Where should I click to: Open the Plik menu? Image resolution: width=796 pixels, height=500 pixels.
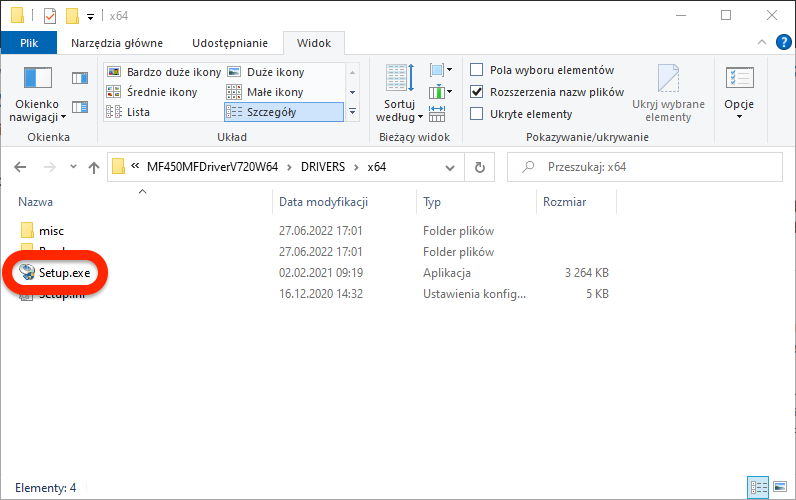(29, 43)
